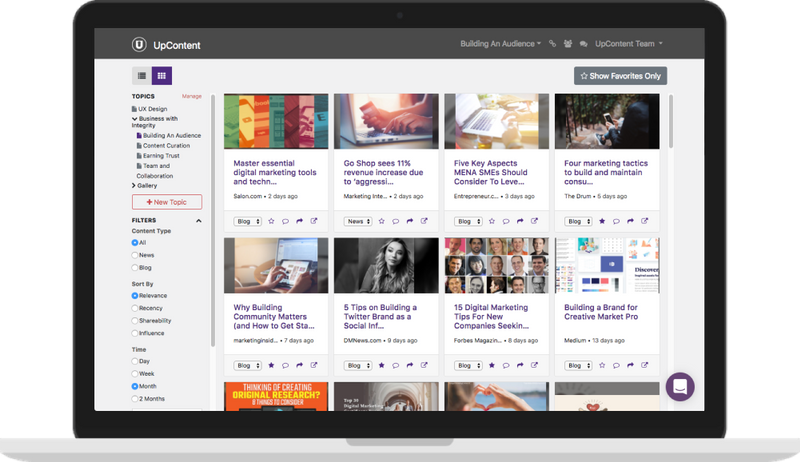The width and height of the screenshot is (800, 462).
Task: Share the Five Key Aspects MENA article
Action: click(520, 221)
